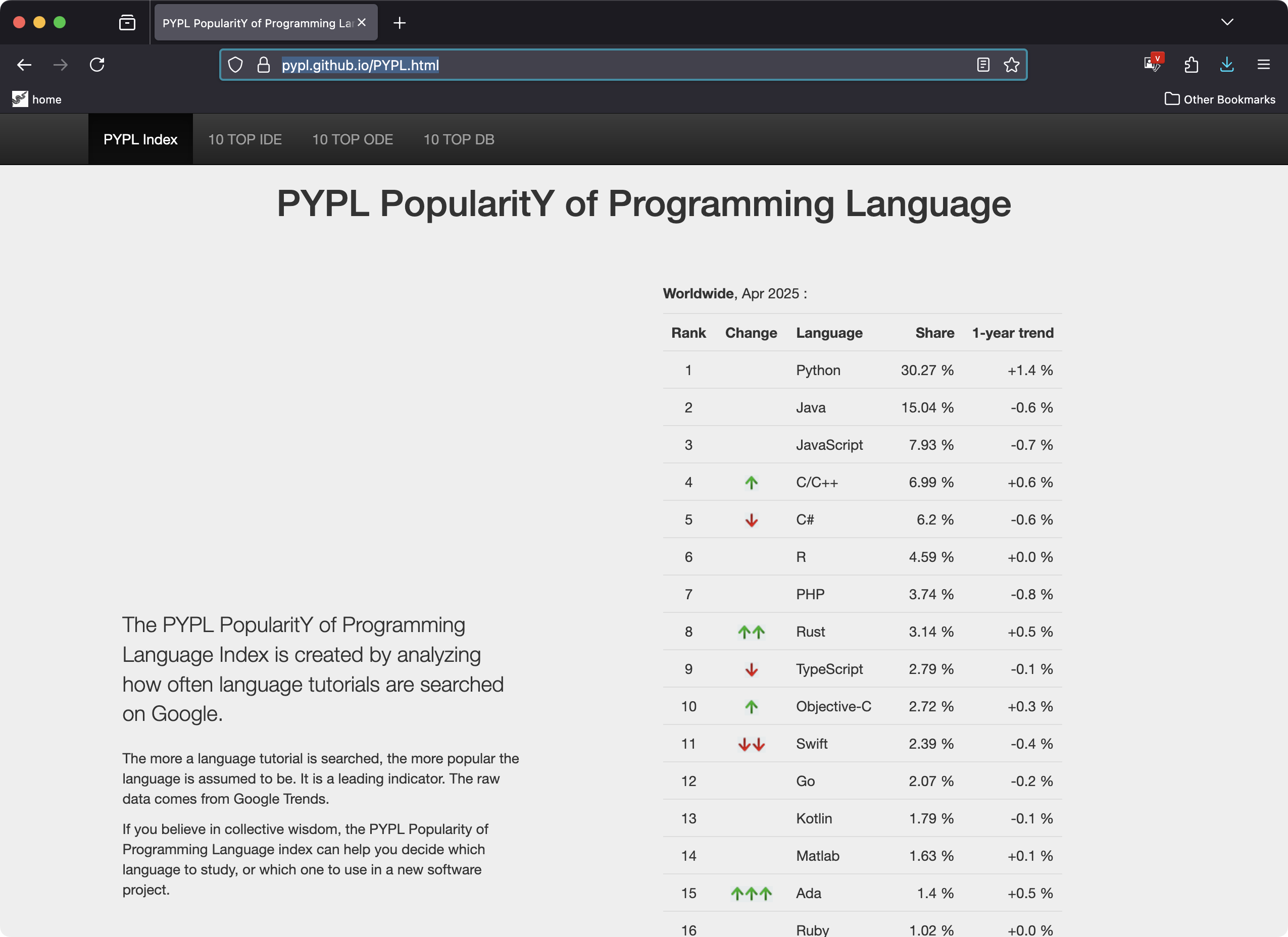This screenshot has height=937, width=1288.
Task: Reload the current page
Action: (x=97, y=65)
